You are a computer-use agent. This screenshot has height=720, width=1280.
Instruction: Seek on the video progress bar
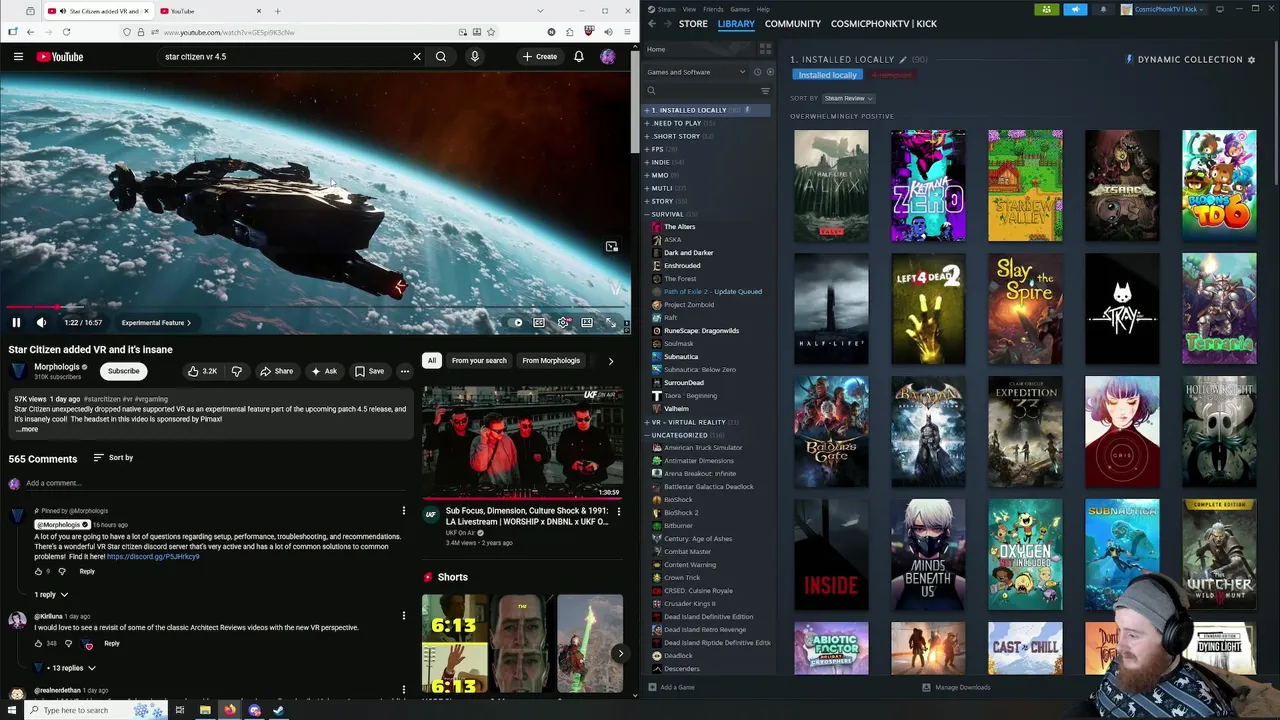coord(315,307)
